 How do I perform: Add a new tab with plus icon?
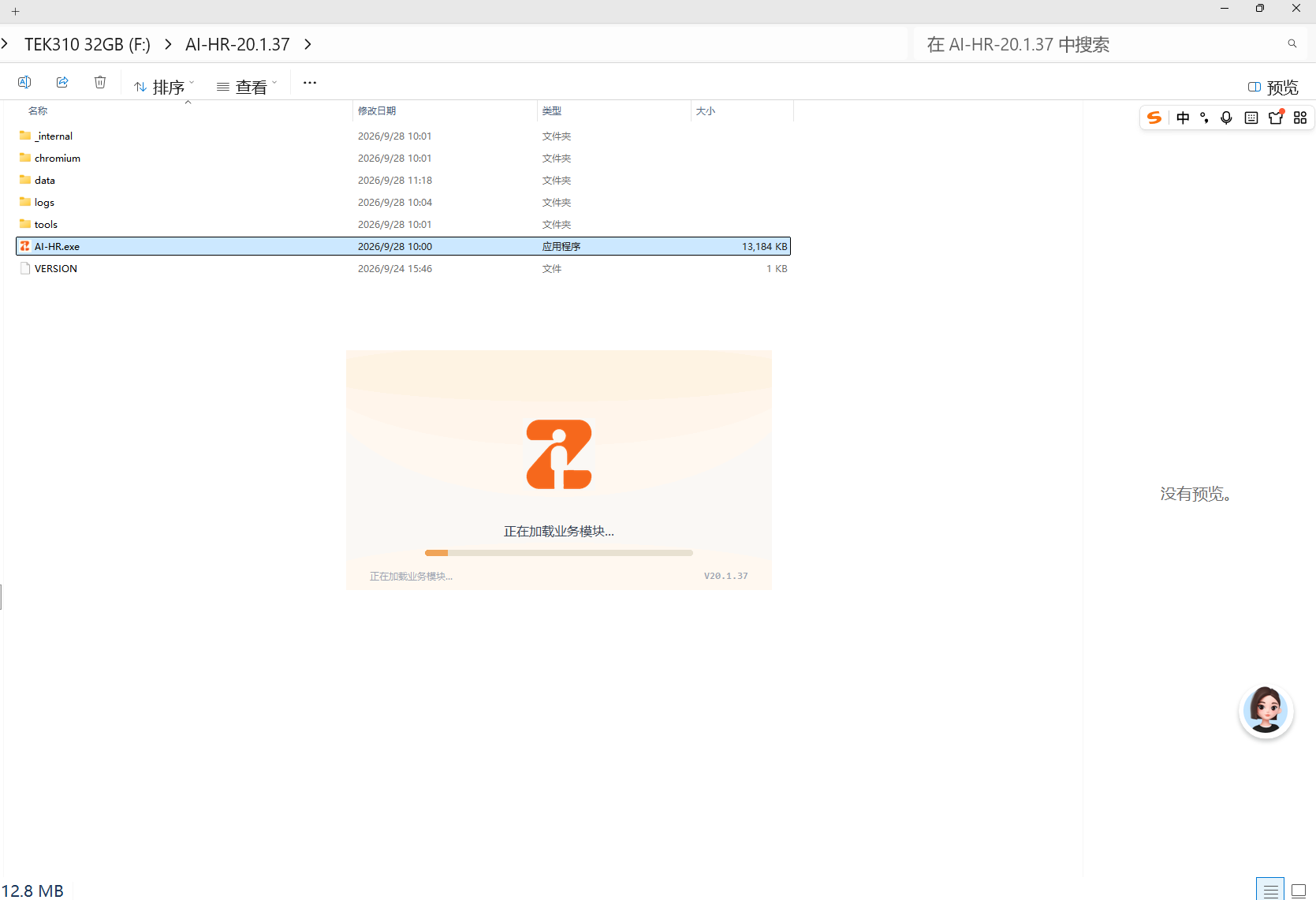tap(15, 12)
